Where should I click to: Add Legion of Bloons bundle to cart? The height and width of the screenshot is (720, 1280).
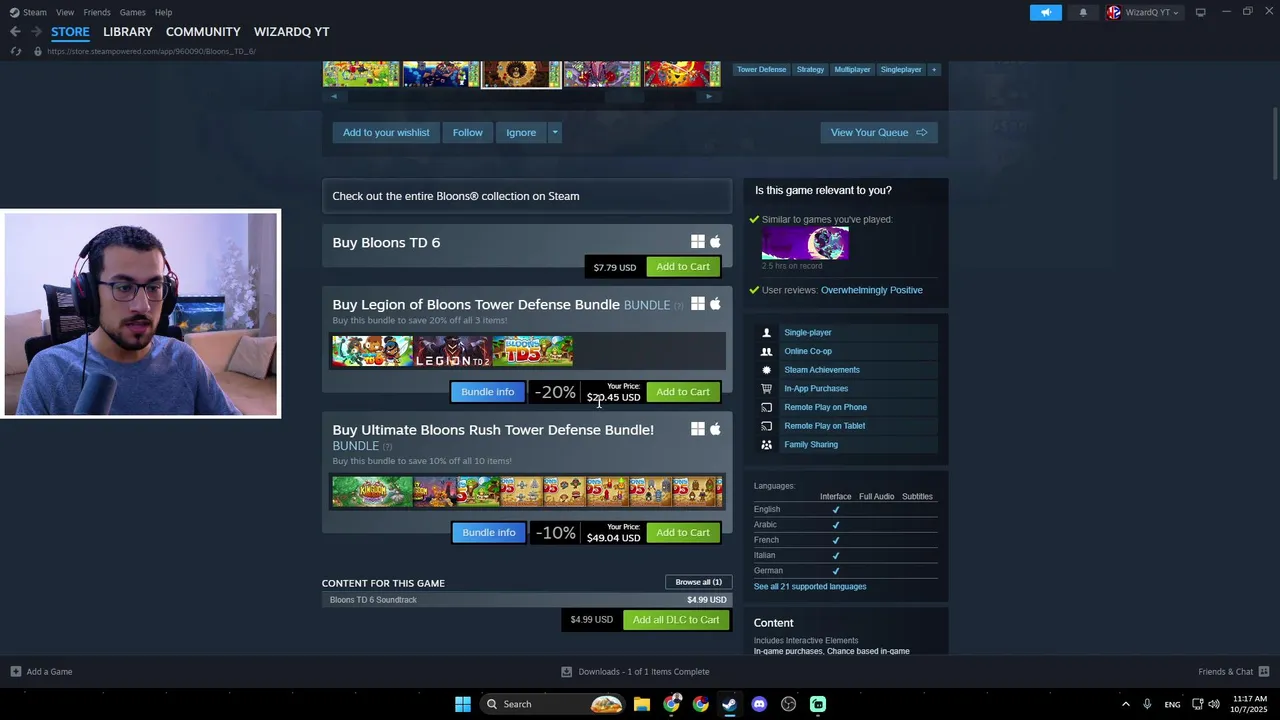coord(683,392)
